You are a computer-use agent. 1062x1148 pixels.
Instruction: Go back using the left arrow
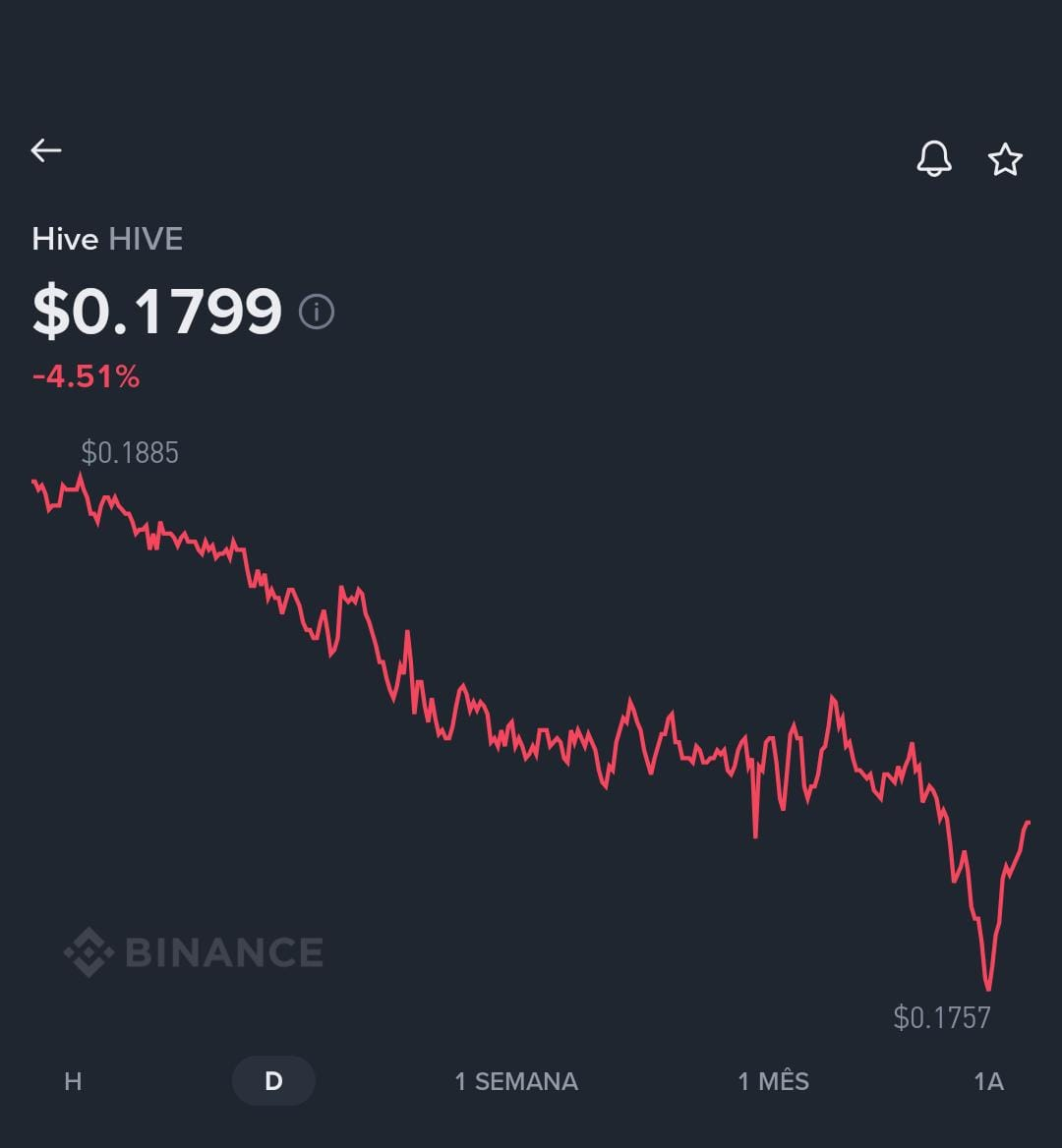(x=46, y=150)
